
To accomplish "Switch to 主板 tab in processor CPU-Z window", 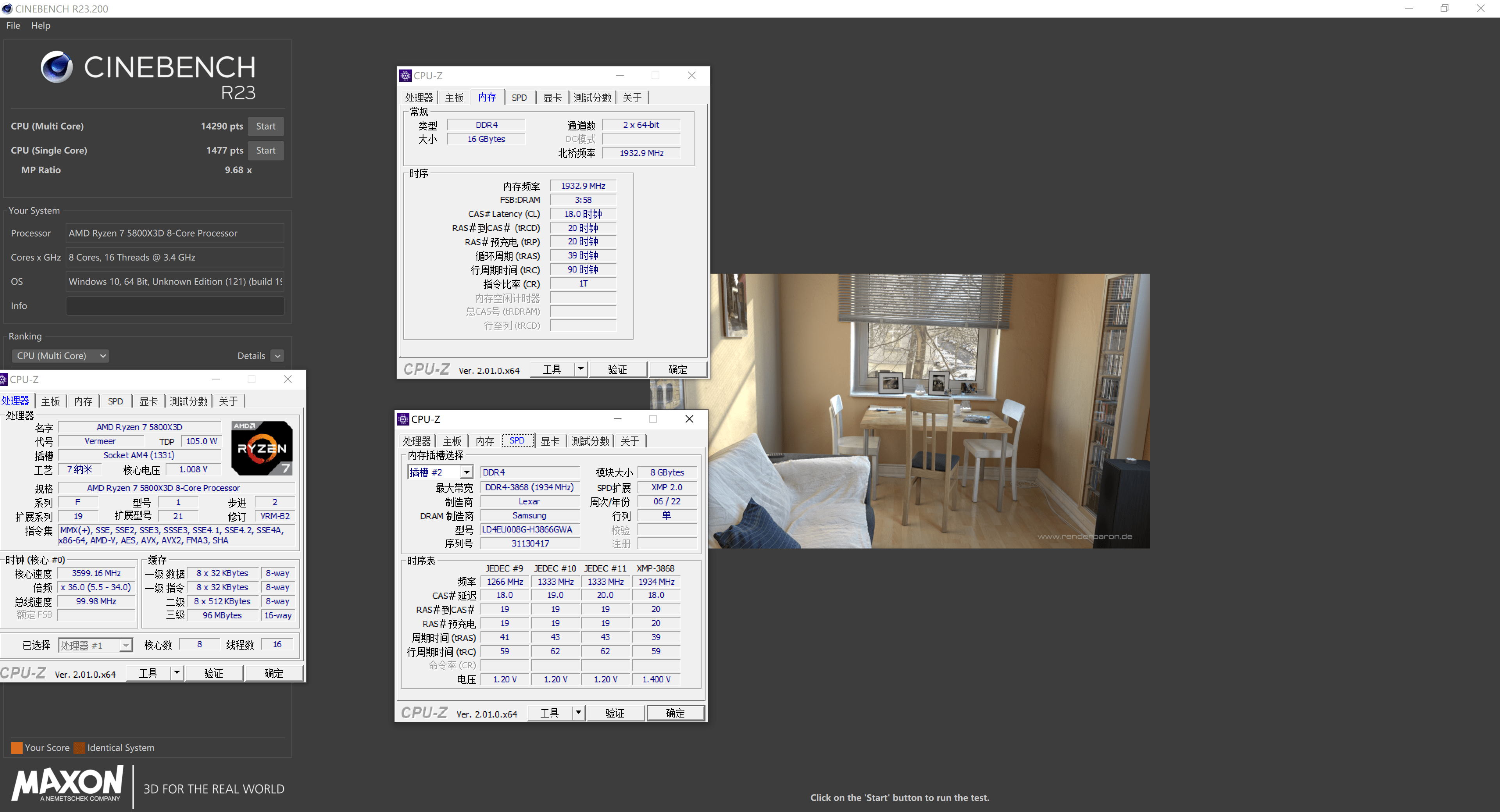I will (50, 402).
